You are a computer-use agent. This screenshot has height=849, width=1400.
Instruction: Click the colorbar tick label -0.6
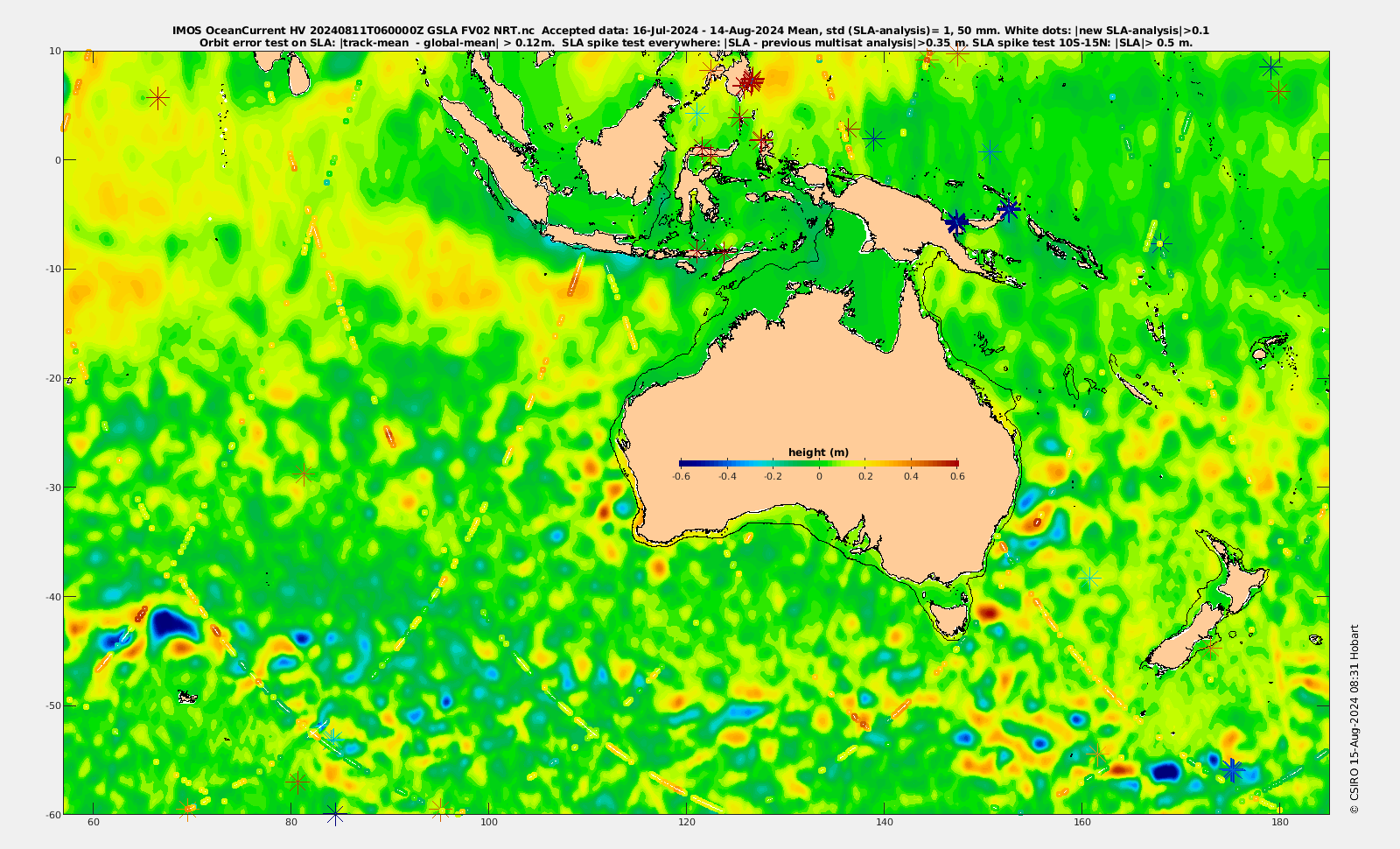681,476
